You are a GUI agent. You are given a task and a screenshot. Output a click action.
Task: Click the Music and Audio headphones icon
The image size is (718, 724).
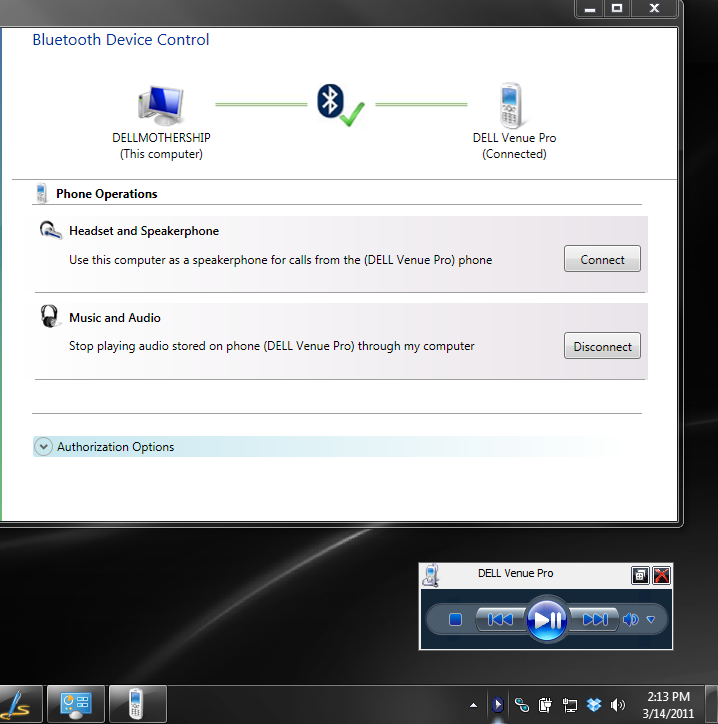tap(50, 316)
